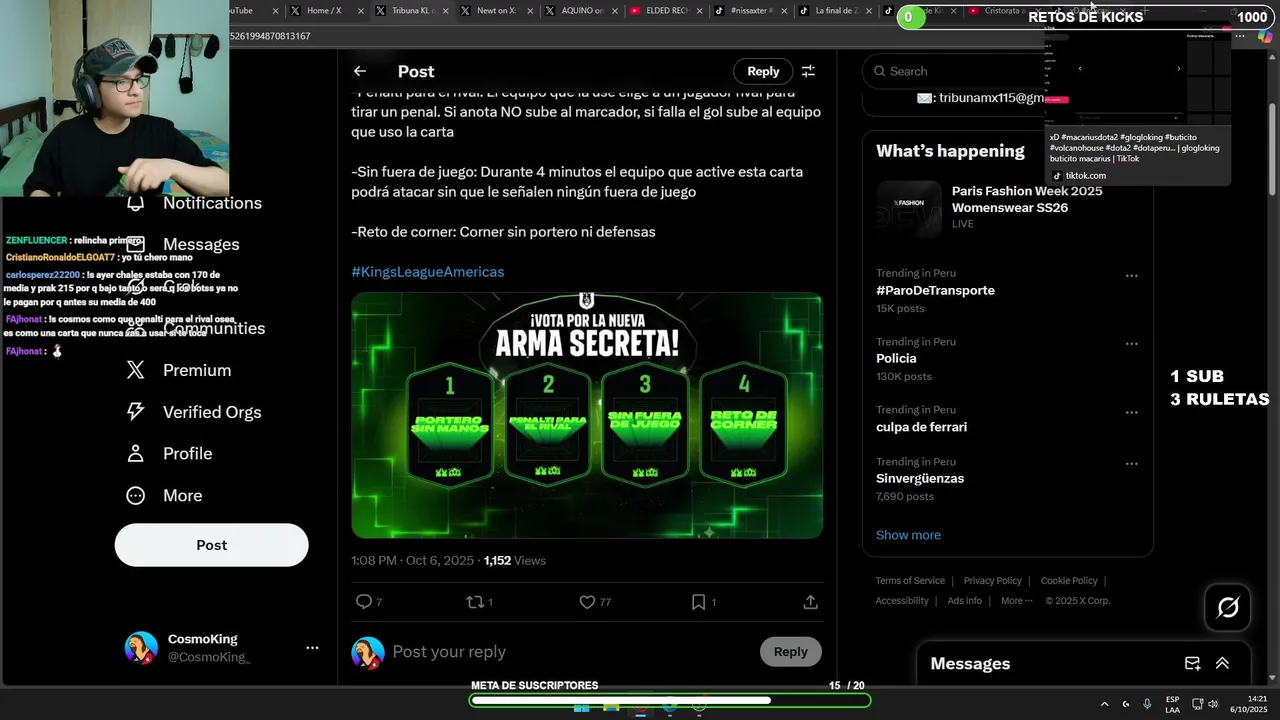Open options for the Policia trend
This screenshot has width=1280, height=720.
tap(1131, 344)
